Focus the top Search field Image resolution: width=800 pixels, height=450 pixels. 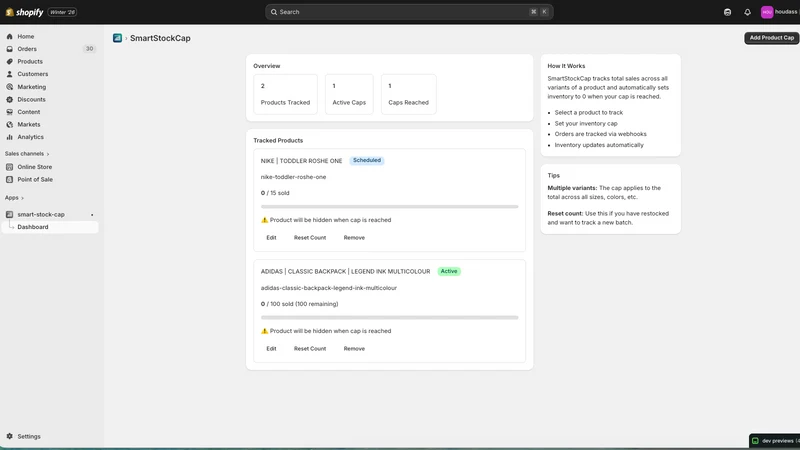[409, 12]
